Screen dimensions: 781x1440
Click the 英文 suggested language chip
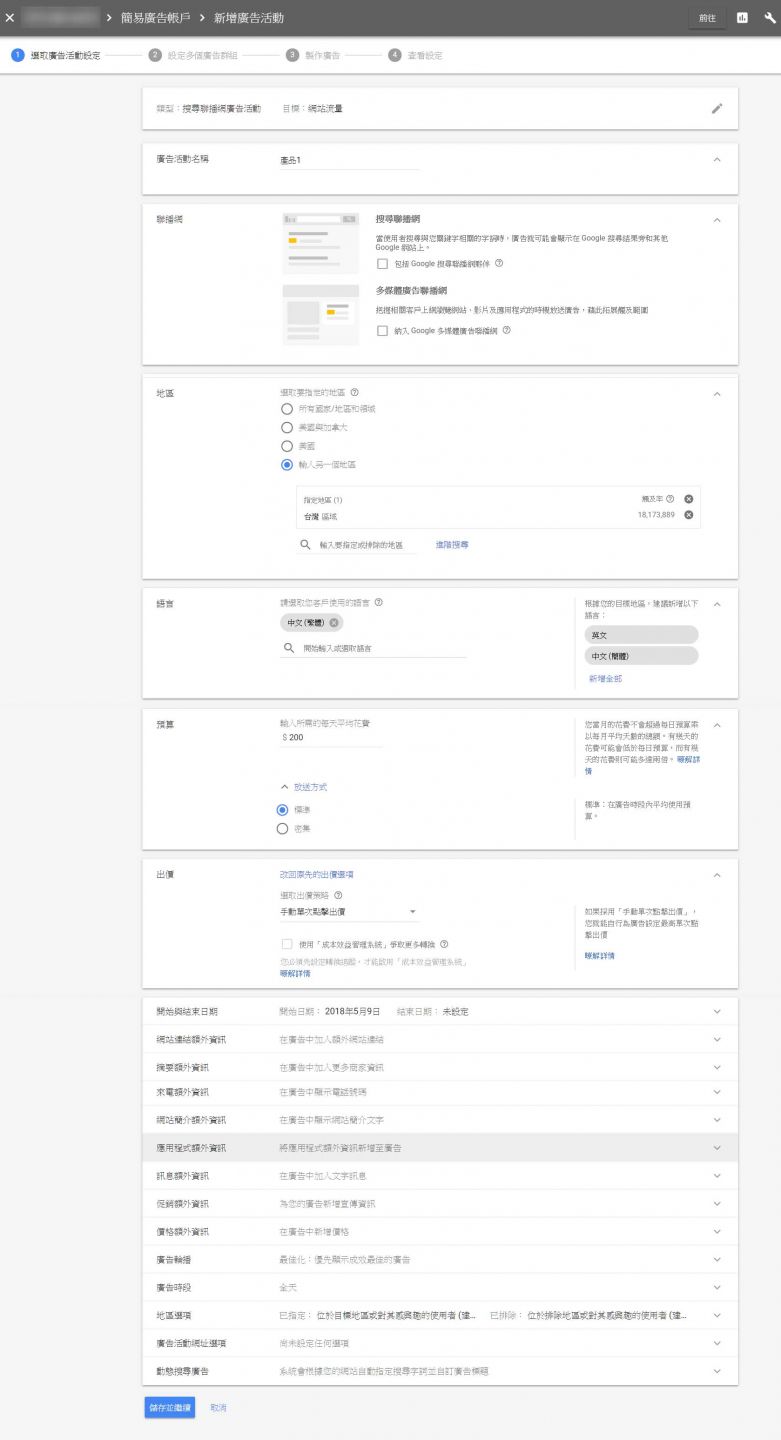641,635
